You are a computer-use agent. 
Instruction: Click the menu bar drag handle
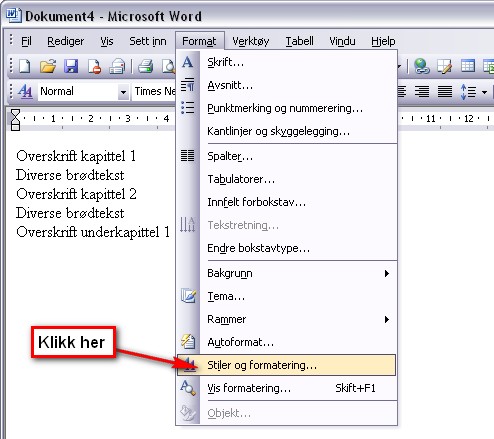(x=11, y=40)
